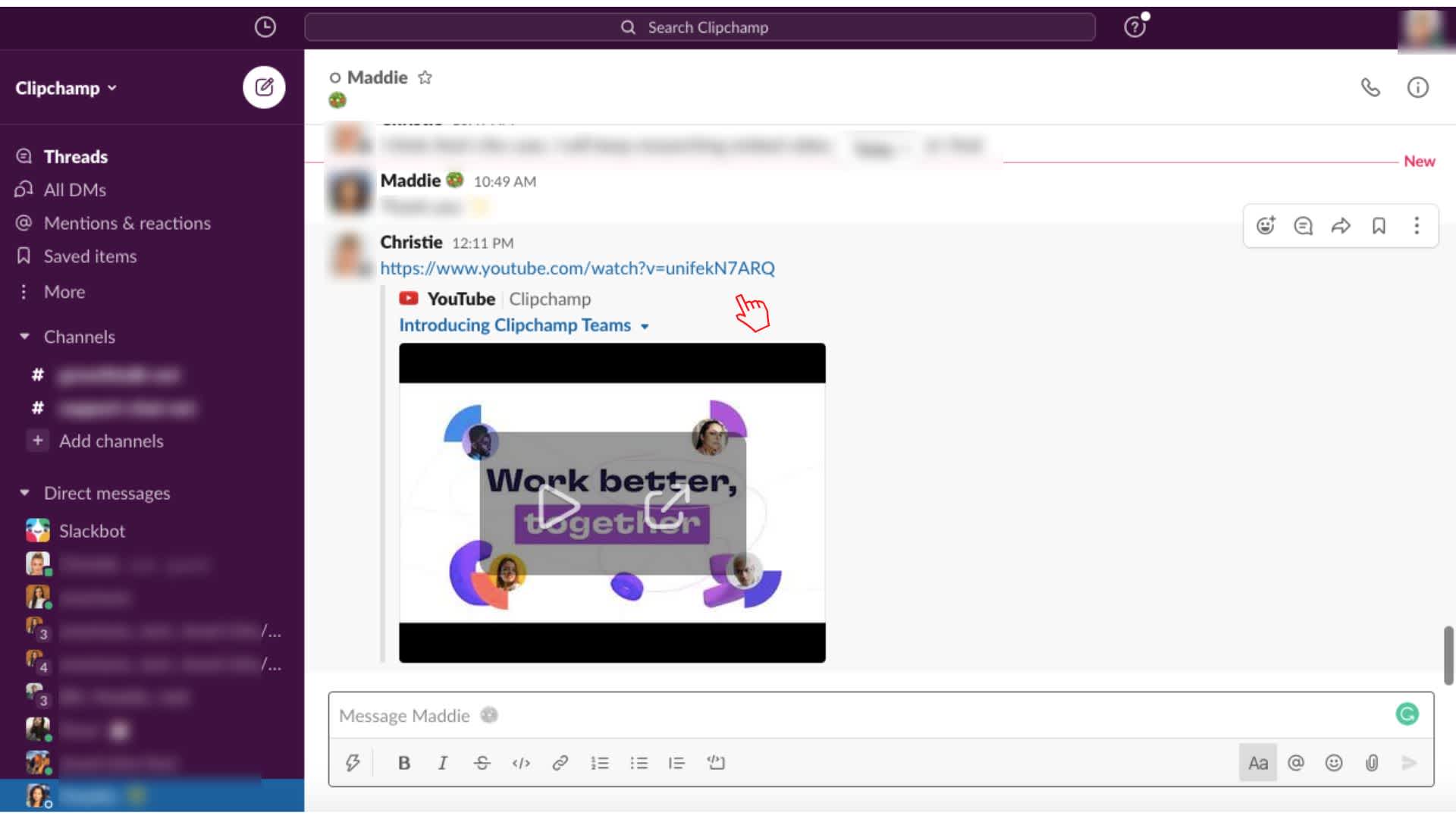
Task: Open the Grammarly icon in composer
Action: point(1407,714)
